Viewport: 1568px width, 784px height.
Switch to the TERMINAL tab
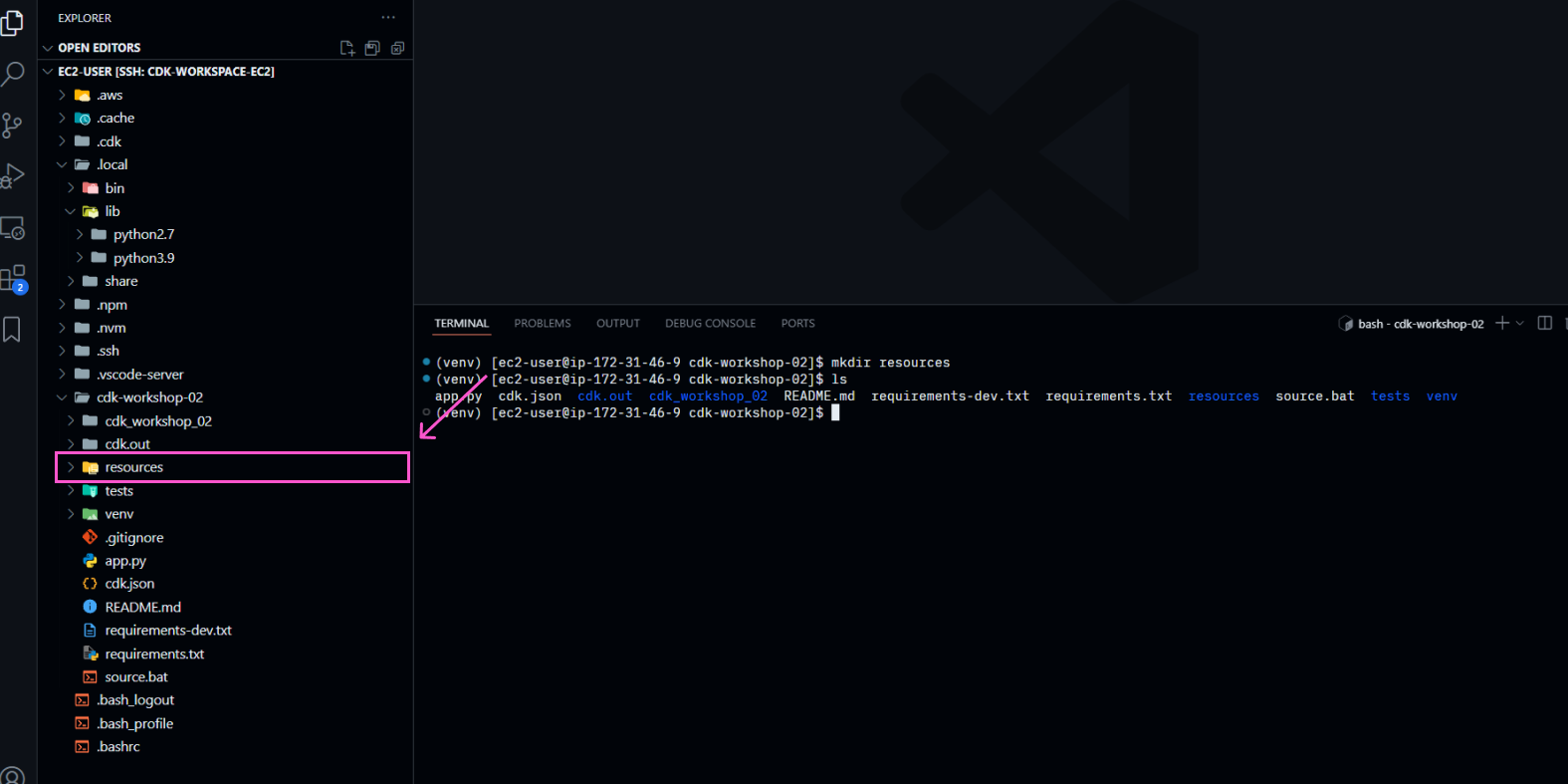462,324
